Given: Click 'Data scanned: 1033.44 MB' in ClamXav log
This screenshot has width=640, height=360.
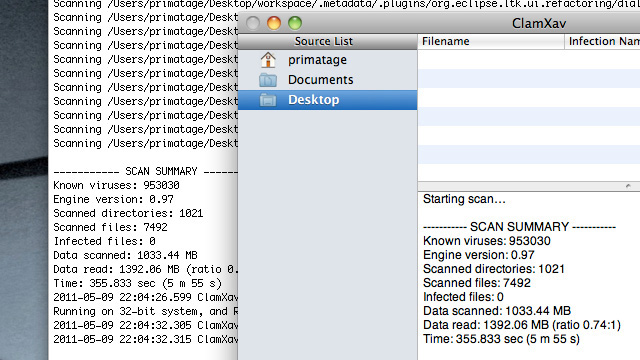Looking at the screenshot, I should click(x=497, y=311).
